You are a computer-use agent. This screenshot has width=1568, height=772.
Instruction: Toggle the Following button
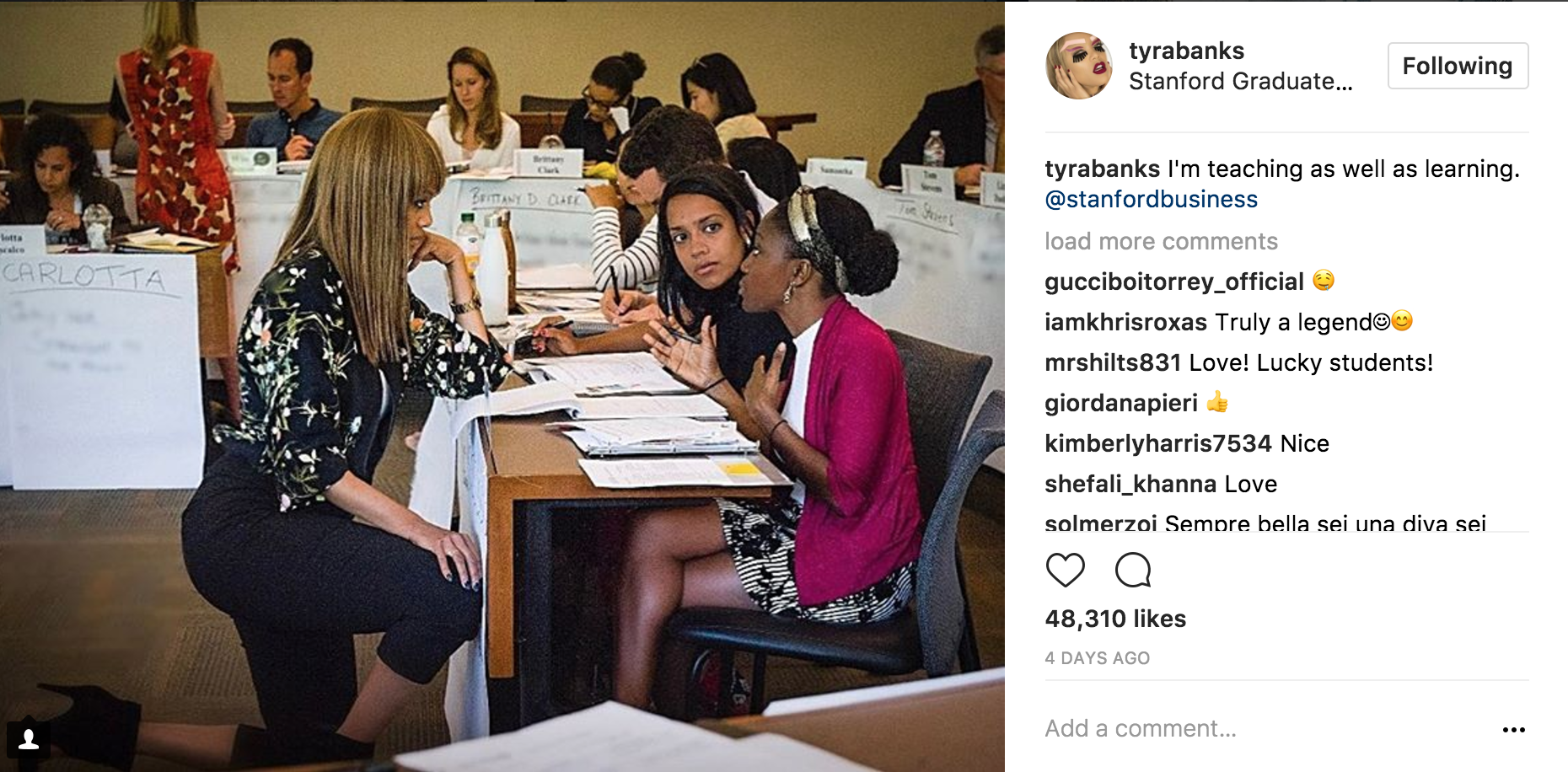pyautogui.click(x=1458, y=66)
